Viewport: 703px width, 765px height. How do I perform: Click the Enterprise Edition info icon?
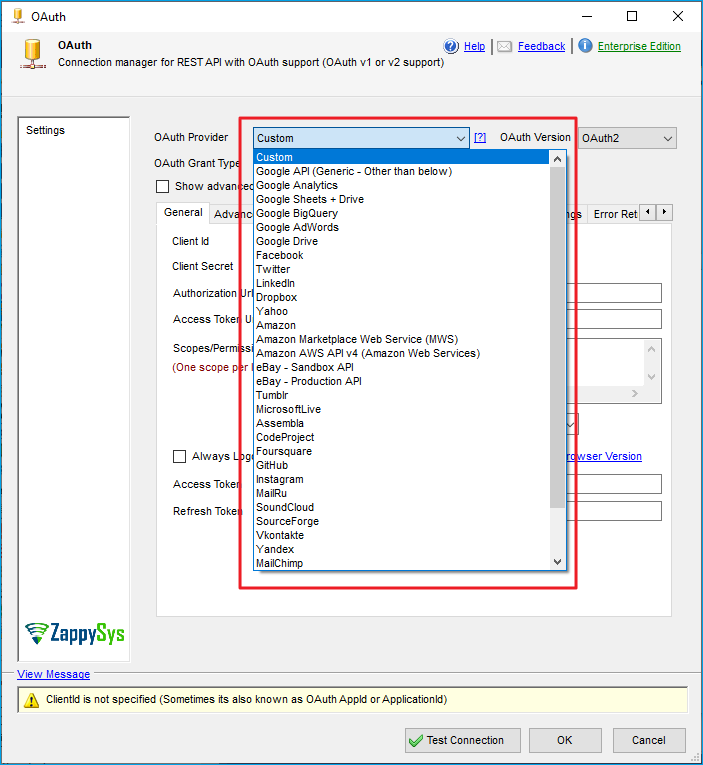585,46
